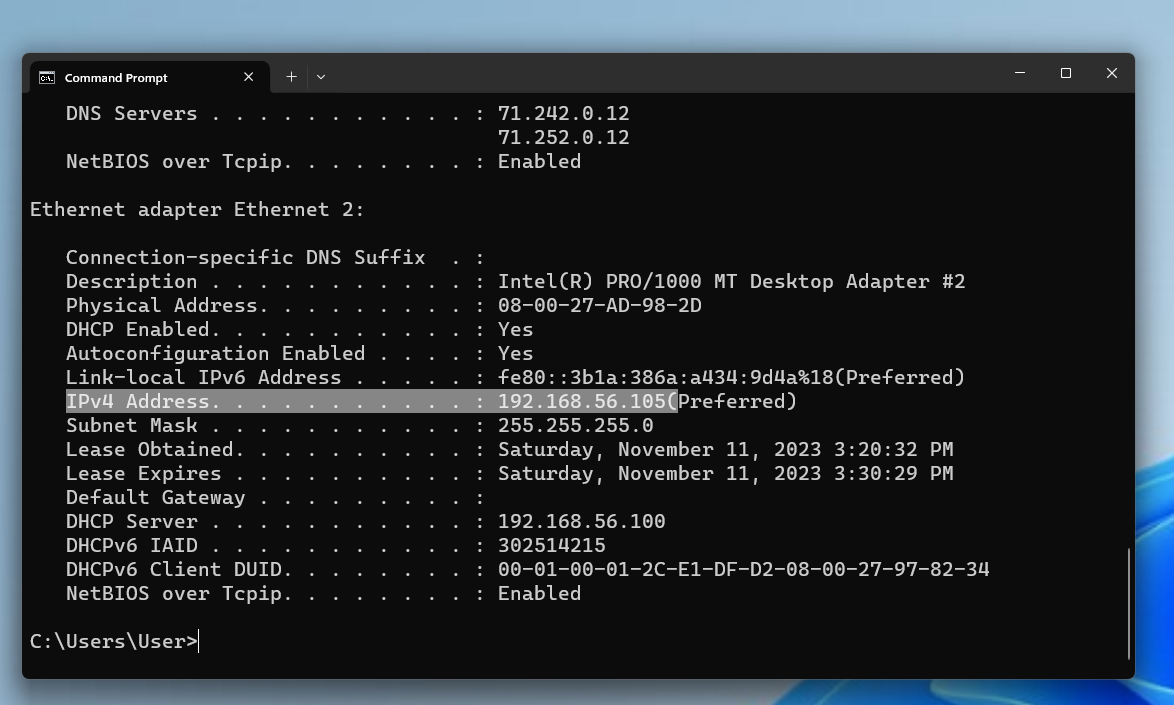Screen dimensions: 1174x705
Task: Select the Command Prompt tab
Action: 150,77
